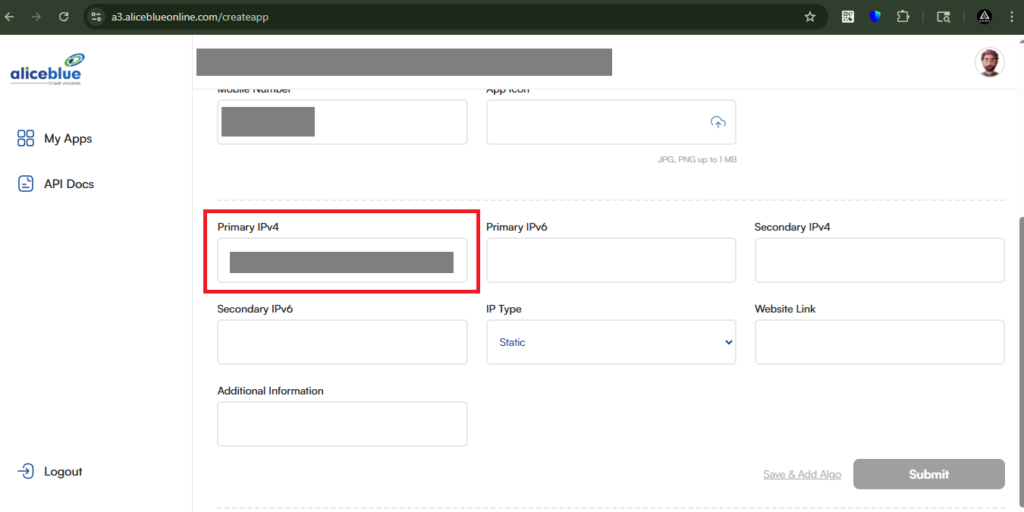The height and width of the screenshot is (512, 1024).
Task: Click the aliceblue logo
Action: [x=46, y=69]
